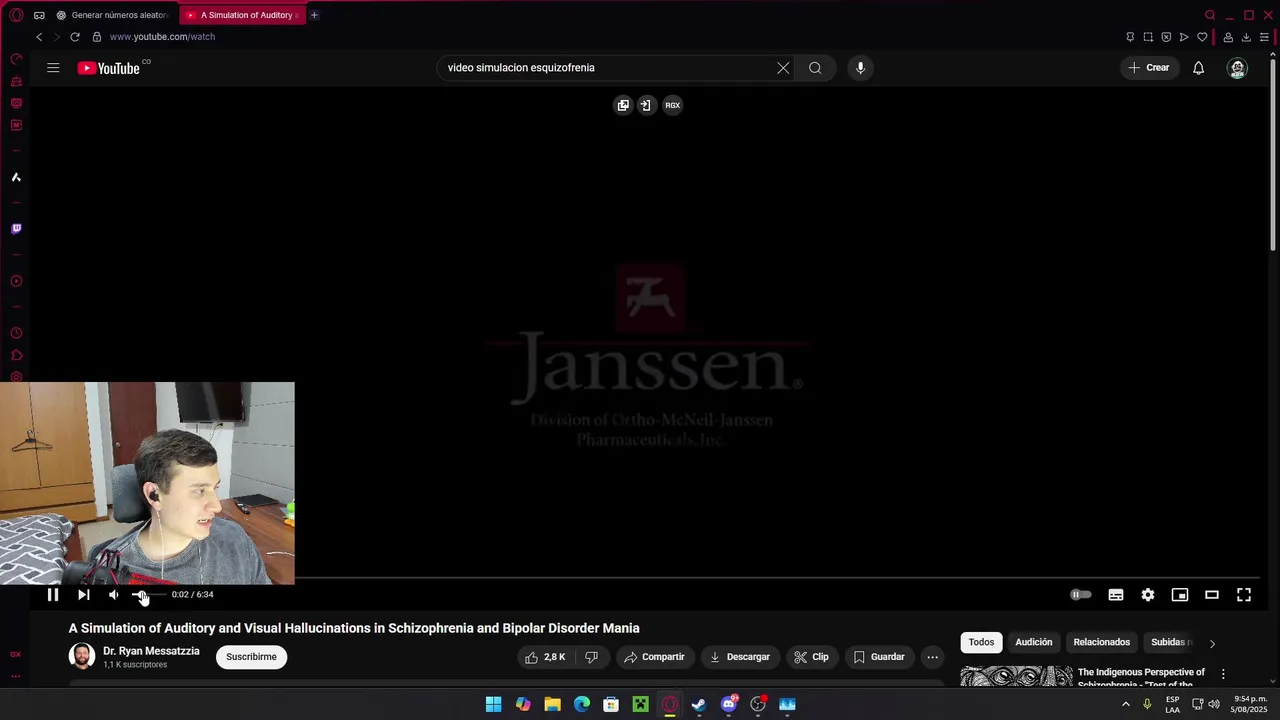
Task: Select the Audición filter chip
Action: tap(1034, 642)
